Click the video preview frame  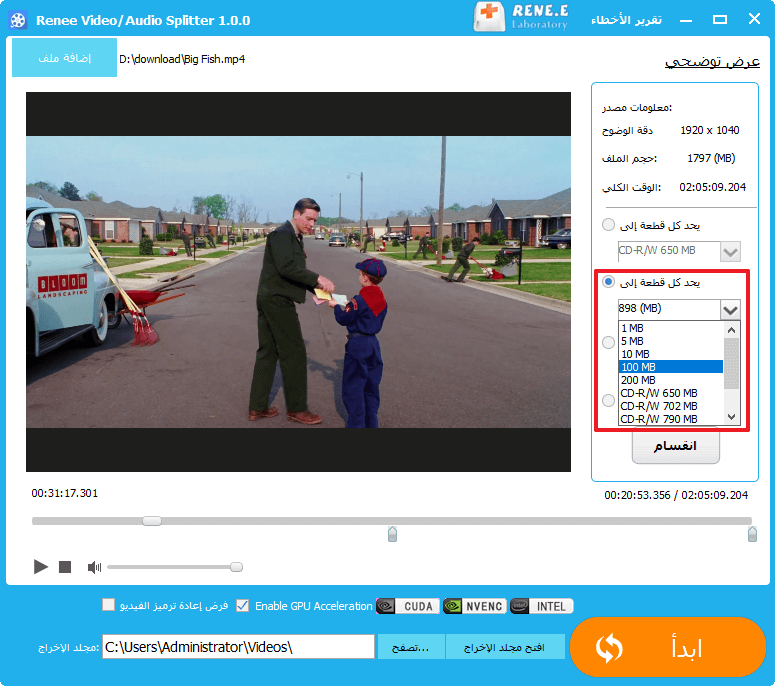299,282
